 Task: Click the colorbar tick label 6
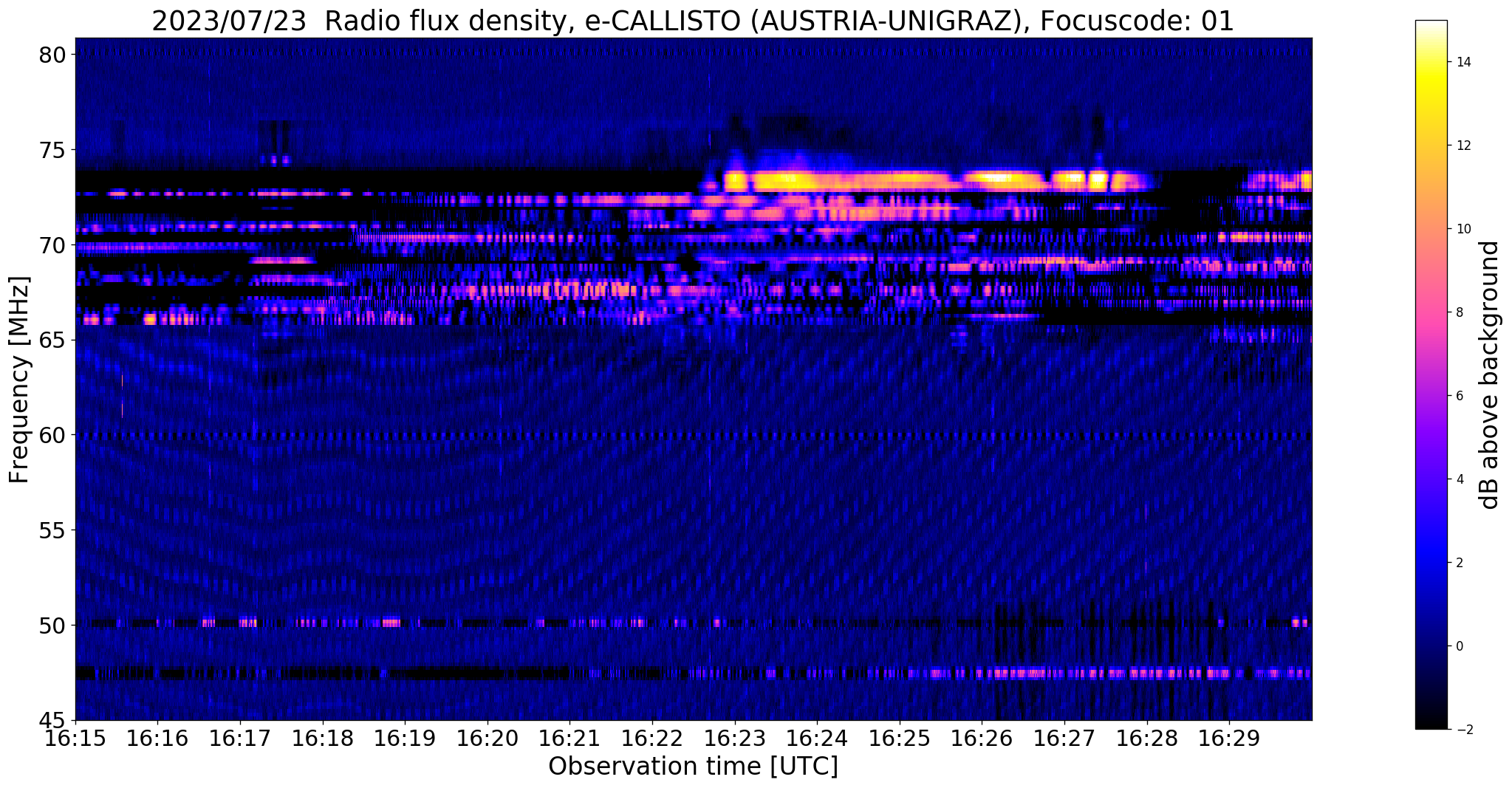point(1459,396)
